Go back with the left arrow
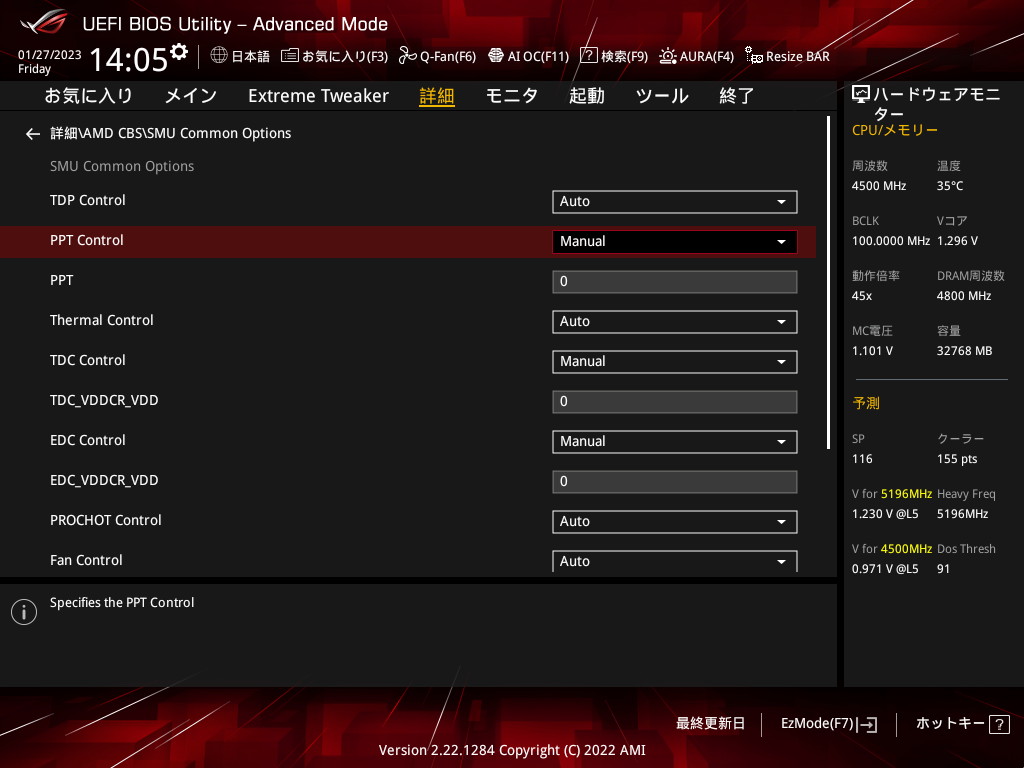 33,134
